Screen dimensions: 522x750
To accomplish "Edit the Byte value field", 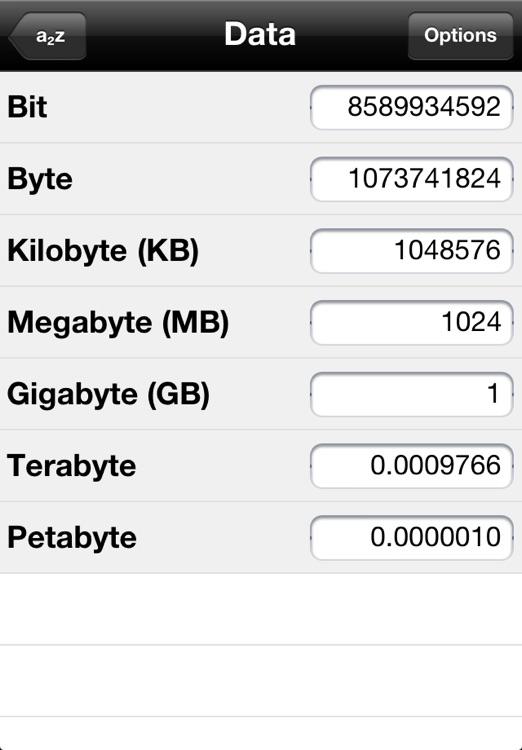I will pos(411,179).
